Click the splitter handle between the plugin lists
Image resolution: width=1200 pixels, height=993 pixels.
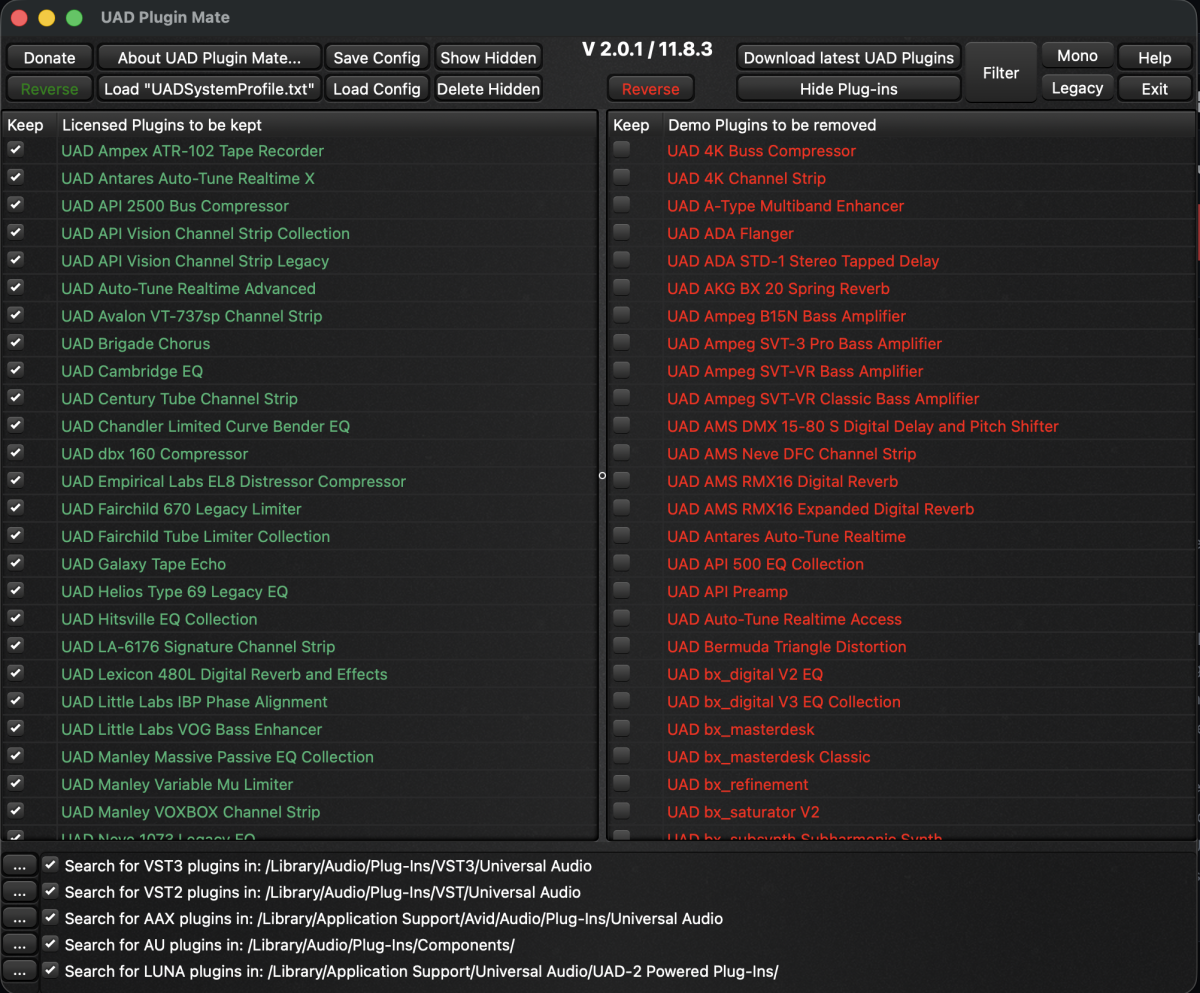[602, 475]
